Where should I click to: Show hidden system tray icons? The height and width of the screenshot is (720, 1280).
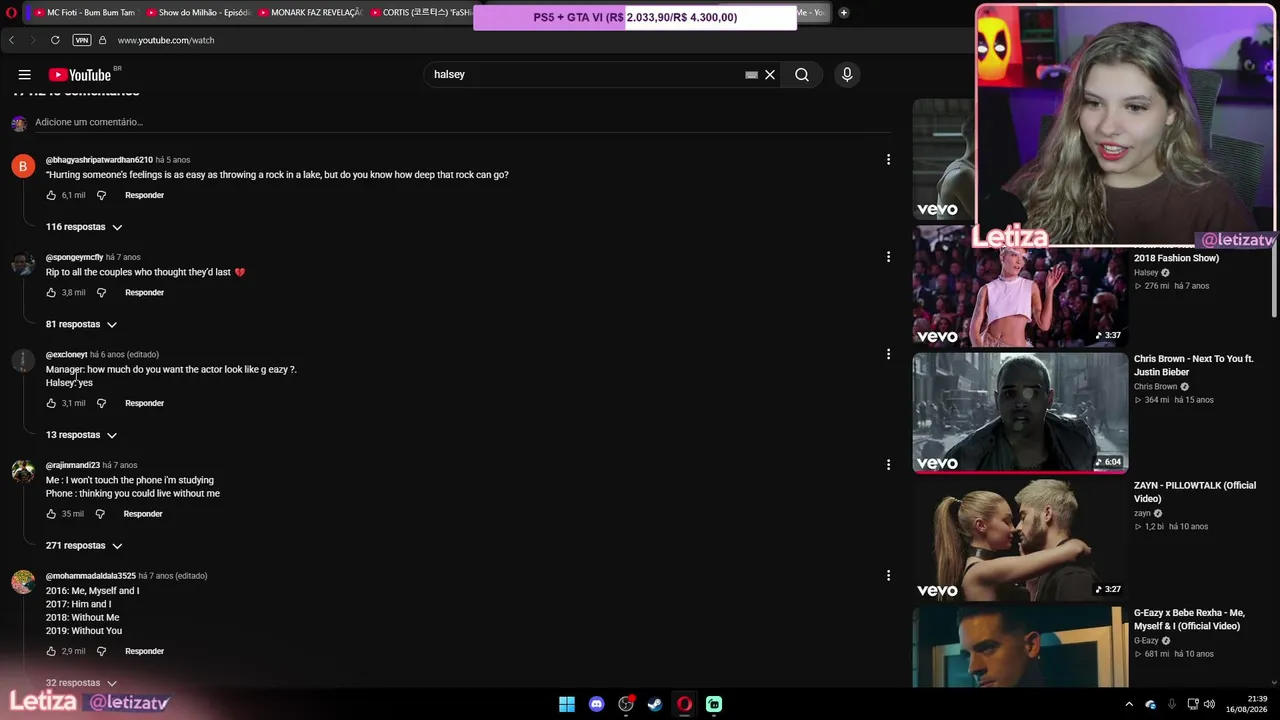[x=1129, y=704]
